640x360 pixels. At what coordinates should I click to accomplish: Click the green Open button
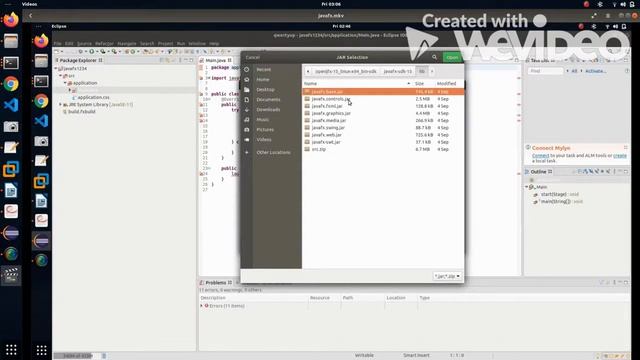(x=452, y=57)
